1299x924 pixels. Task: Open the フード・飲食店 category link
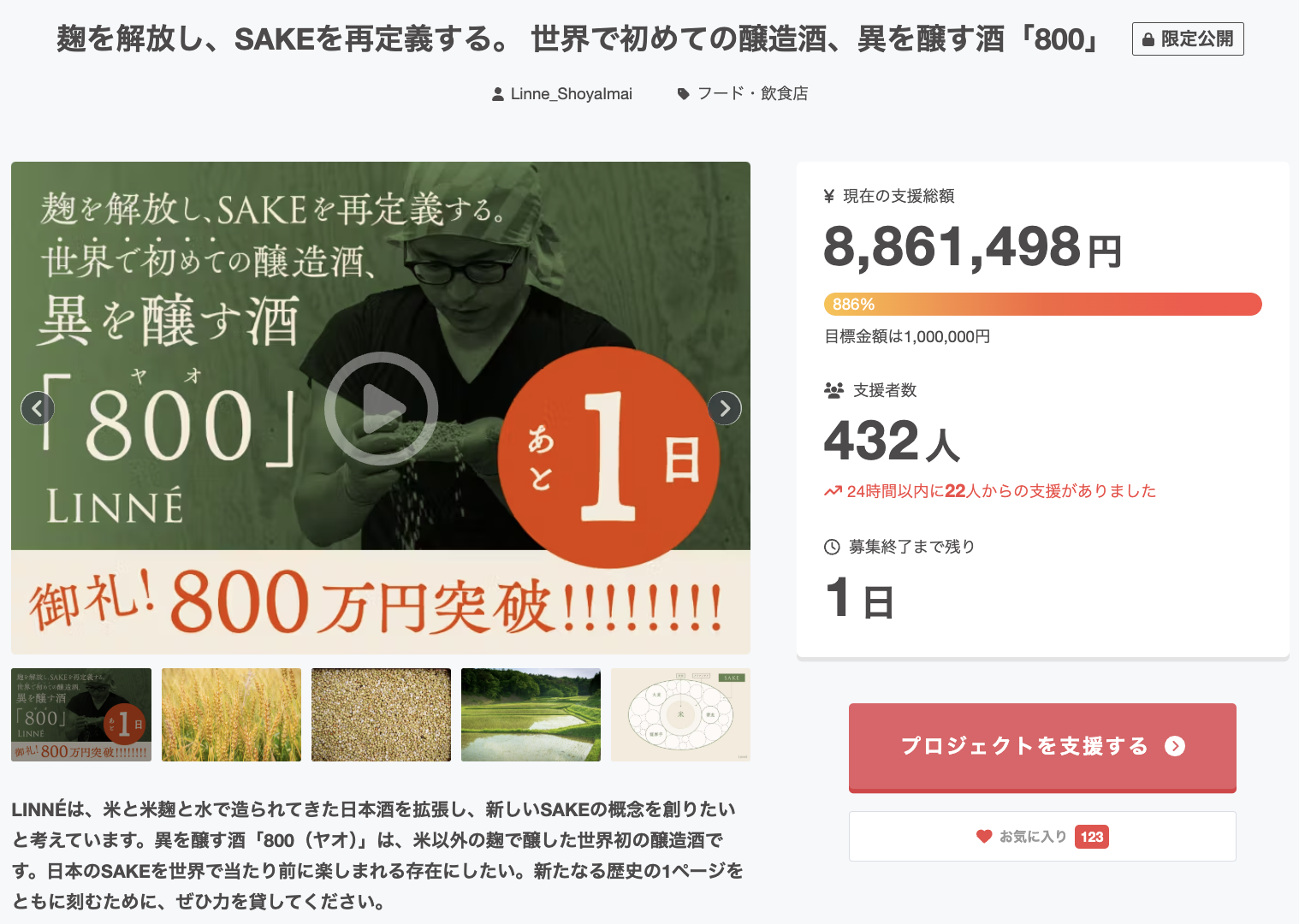coord(752,93)
